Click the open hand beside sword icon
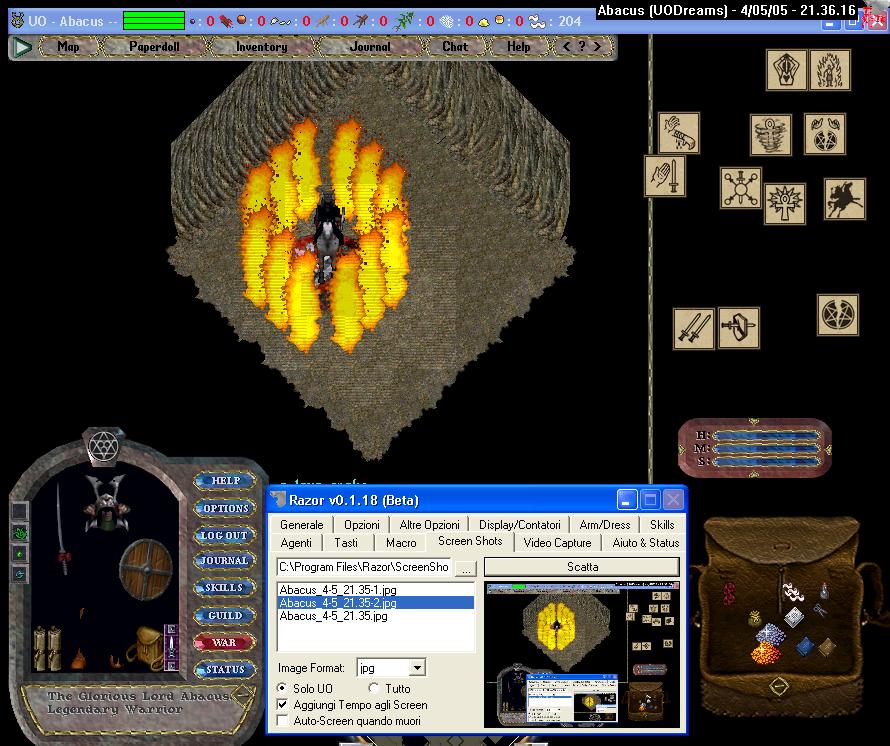Viewport: 890px width, 746px height. (x=665, y=177)
